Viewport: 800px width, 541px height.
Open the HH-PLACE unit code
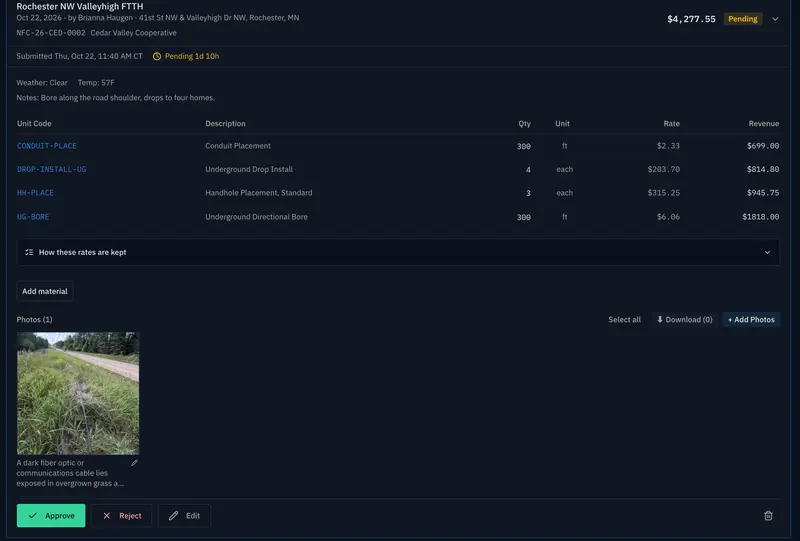35,193
